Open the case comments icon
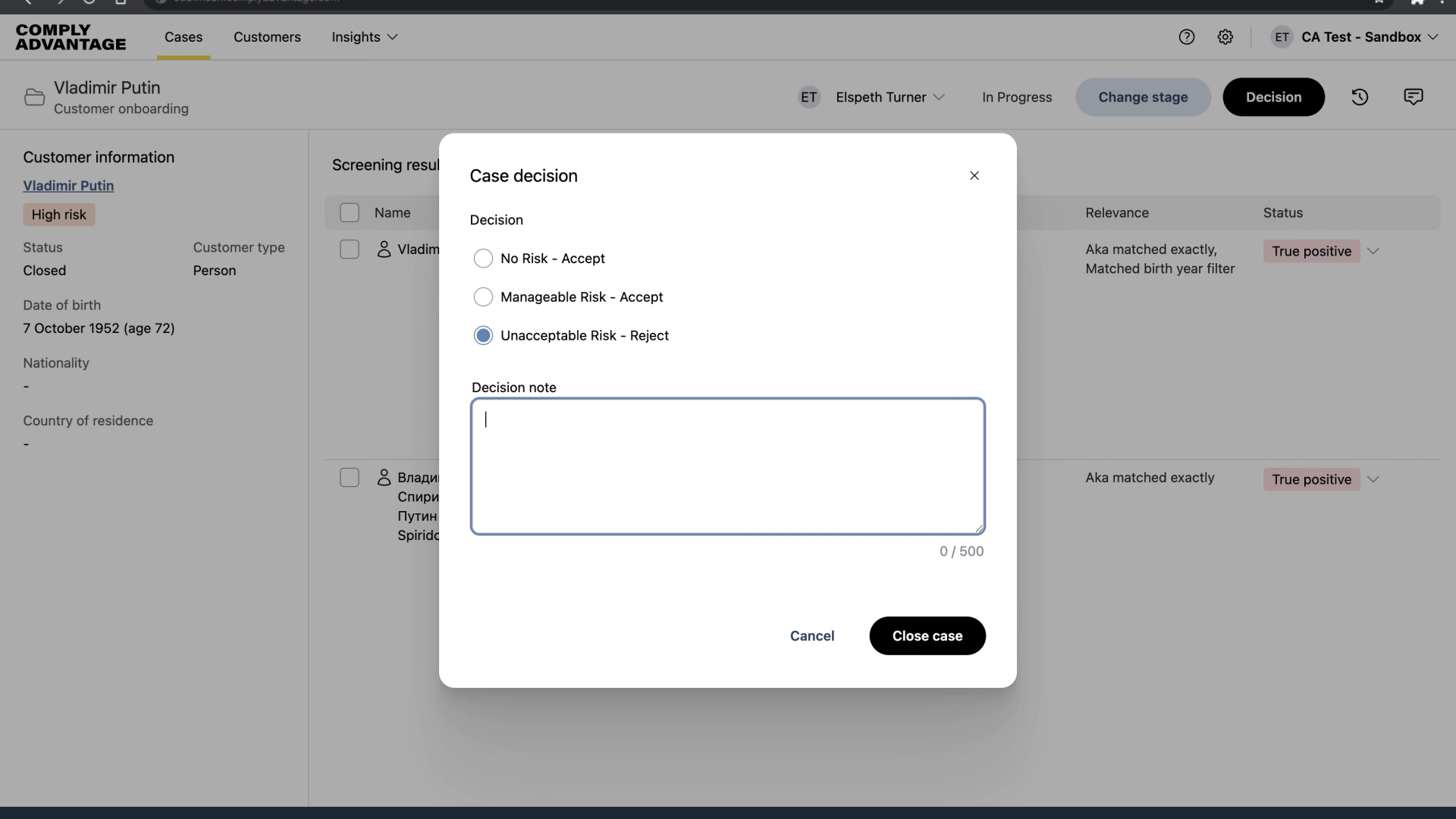 point(1413,96)
